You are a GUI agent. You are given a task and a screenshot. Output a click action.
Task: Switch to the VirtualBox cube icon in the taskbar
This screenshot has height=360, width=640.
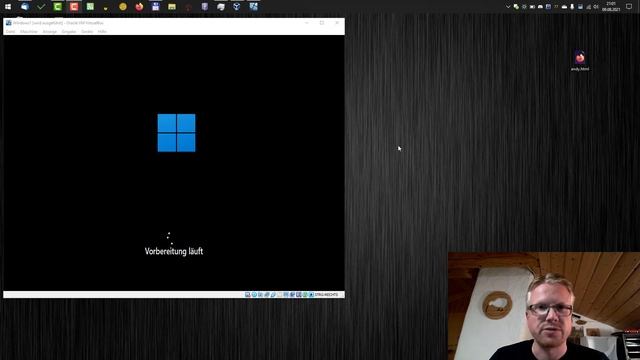pos(237,7)
